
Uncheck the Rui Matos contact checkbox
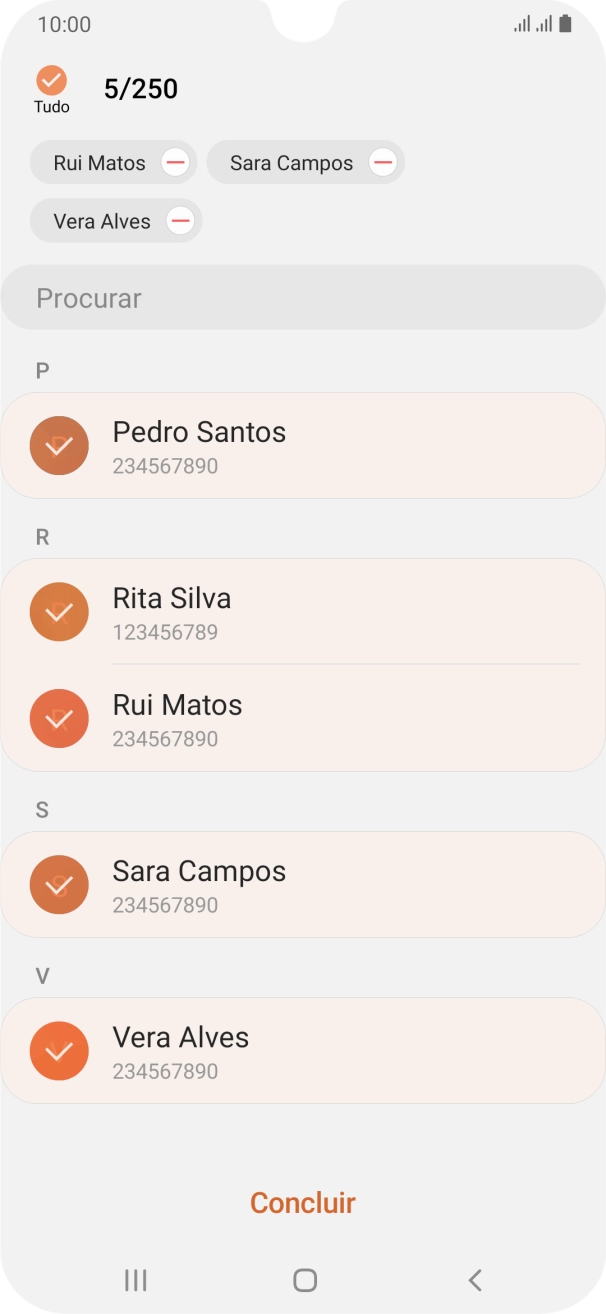pyautogui.click(x=59, y=718)
